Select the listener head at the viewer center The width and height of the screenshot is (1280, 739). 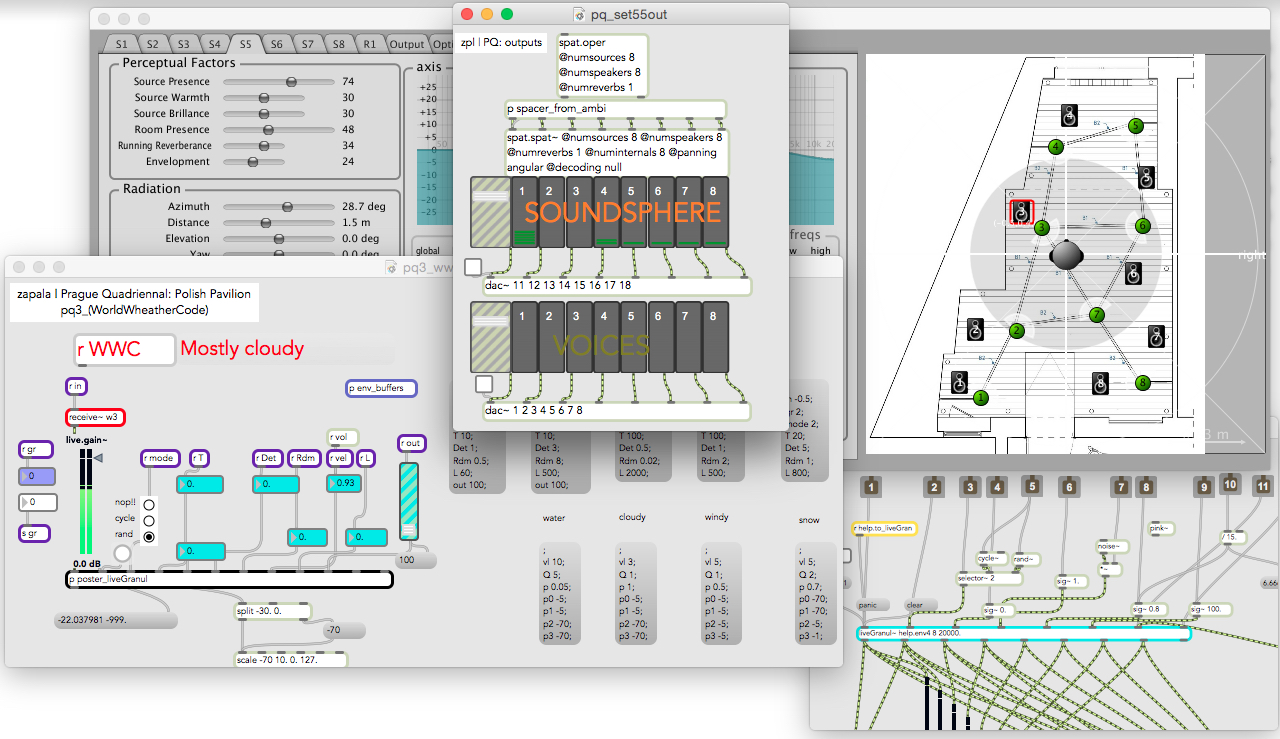tap(1067, 255)
